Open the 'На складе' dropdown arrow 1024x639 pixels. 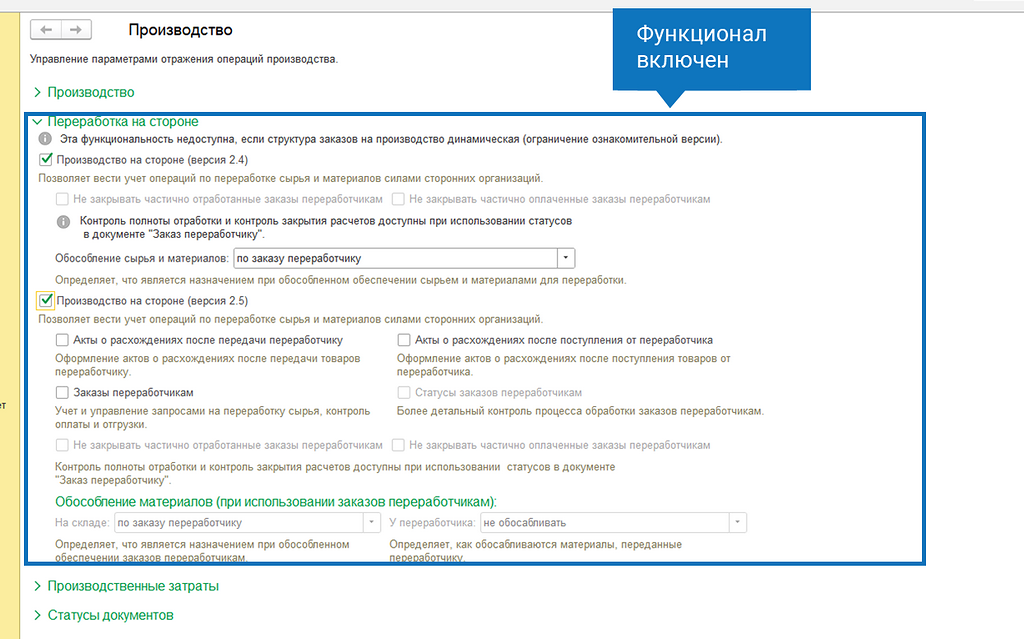click(372, 523)
